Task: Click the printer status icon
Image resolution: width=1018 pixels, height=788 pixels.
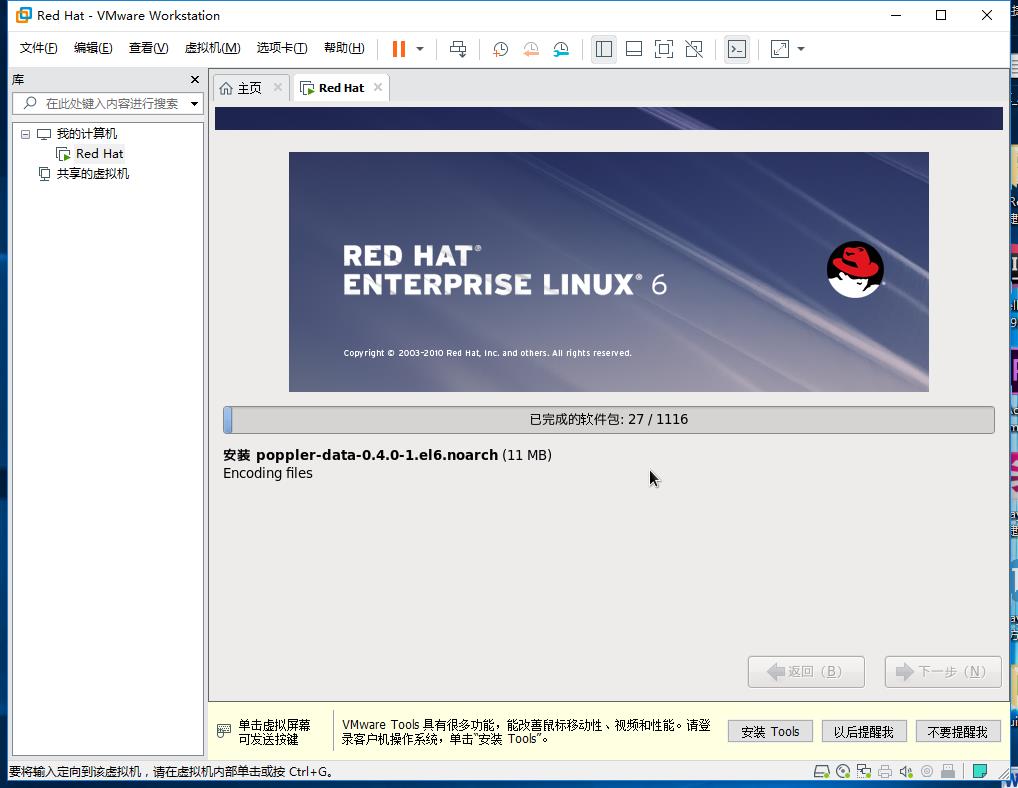Action: (885, 771)
